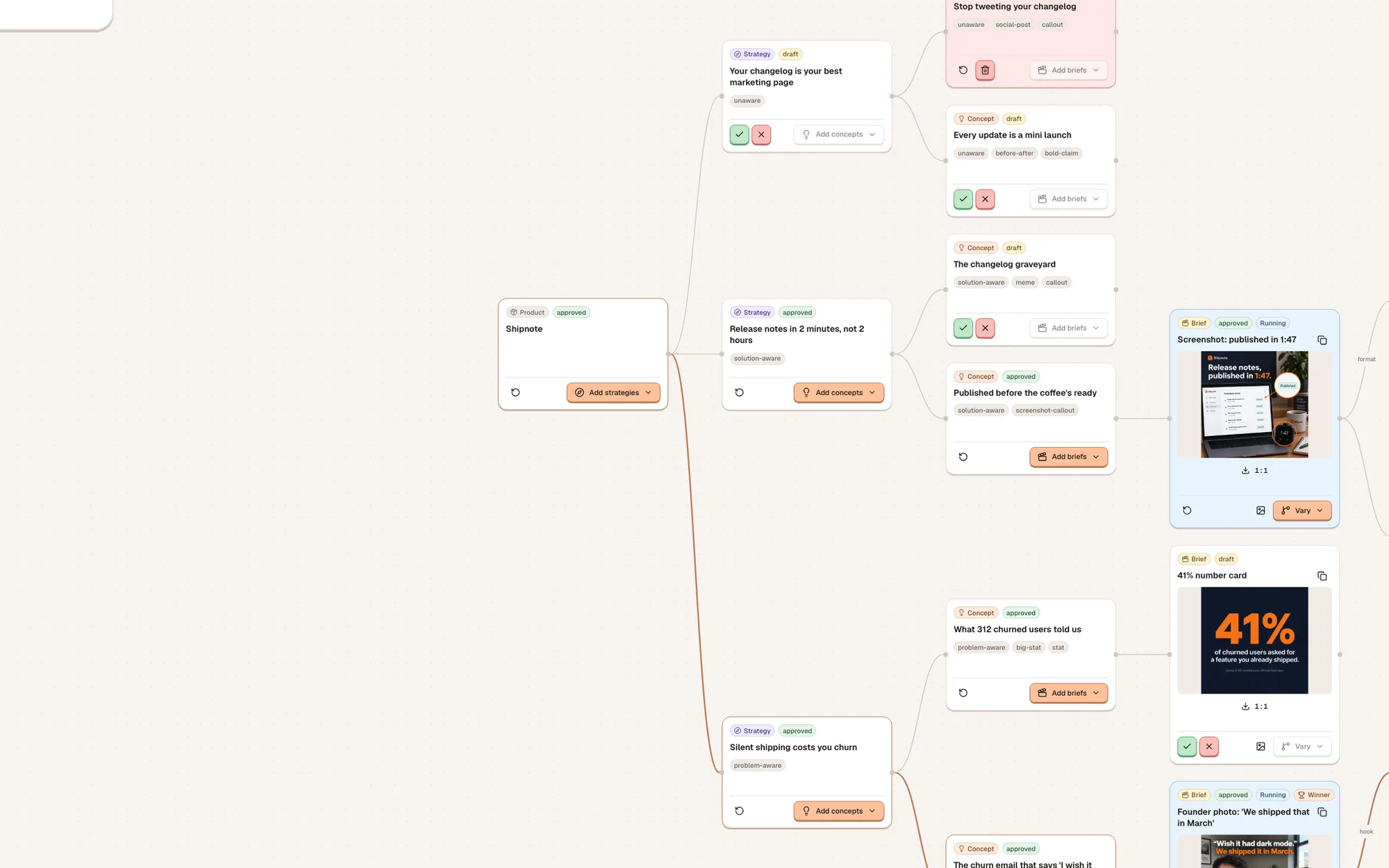Viewport: 1389px width, 868px height.
Task: Open Add briefs on 'The changelog graveyard'
Action: [1068, 328]
